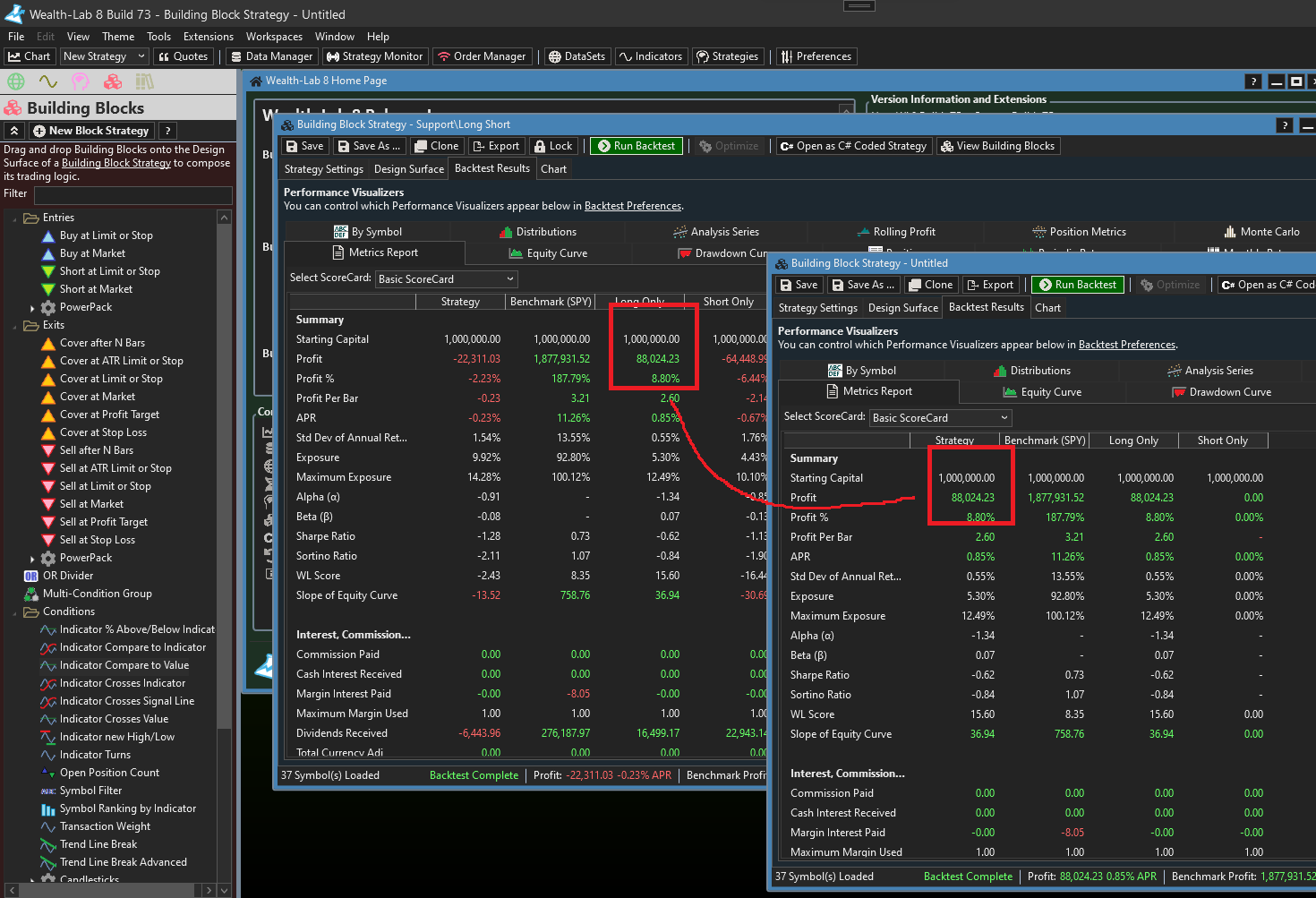The image size is (1316, 898).
Task: Click the Filter text field
Action: click(x=132, y=194)
